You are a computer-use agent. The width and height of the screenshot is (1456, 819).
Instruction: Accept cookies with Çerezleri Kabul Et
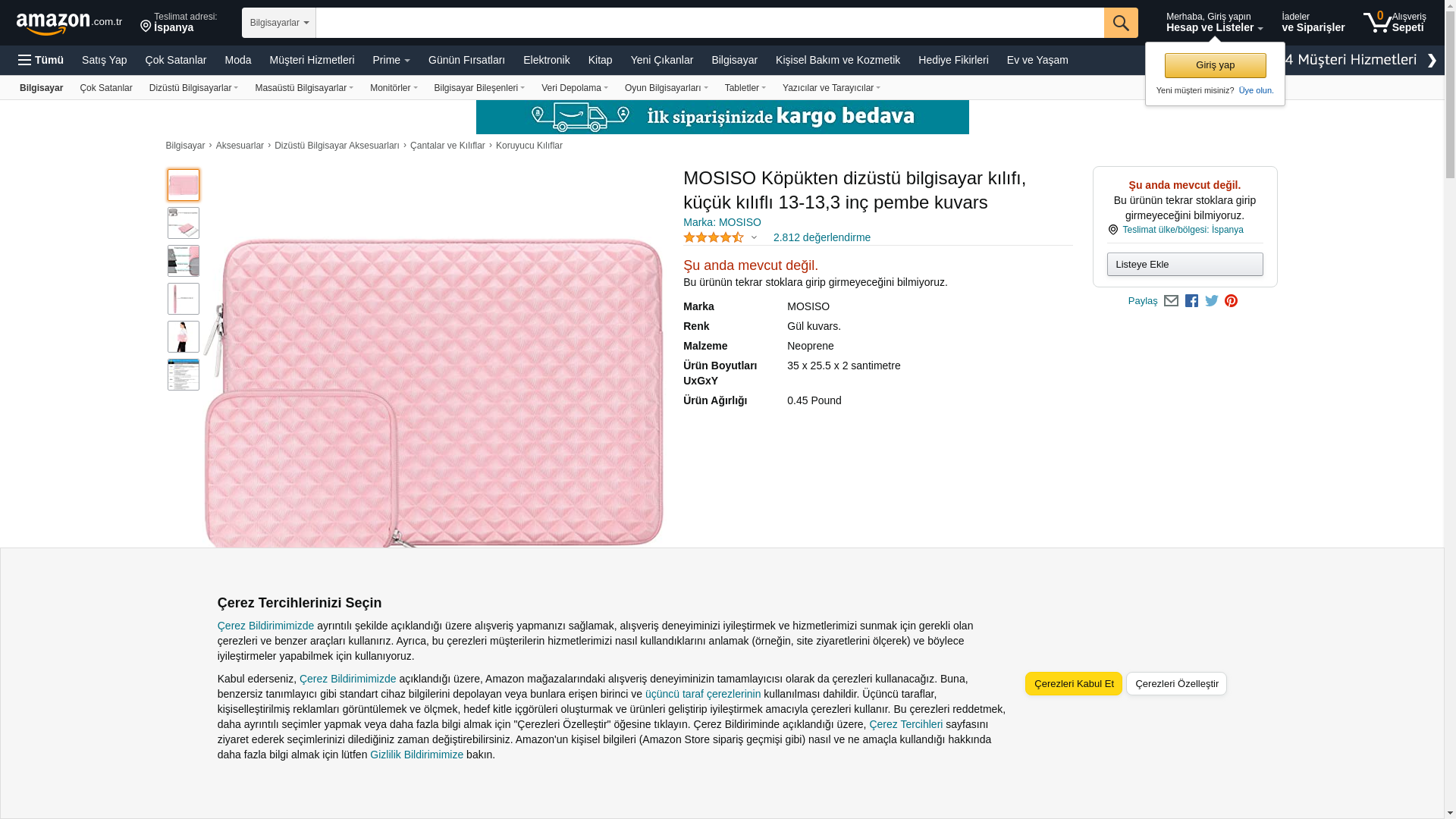(1074, 683)
